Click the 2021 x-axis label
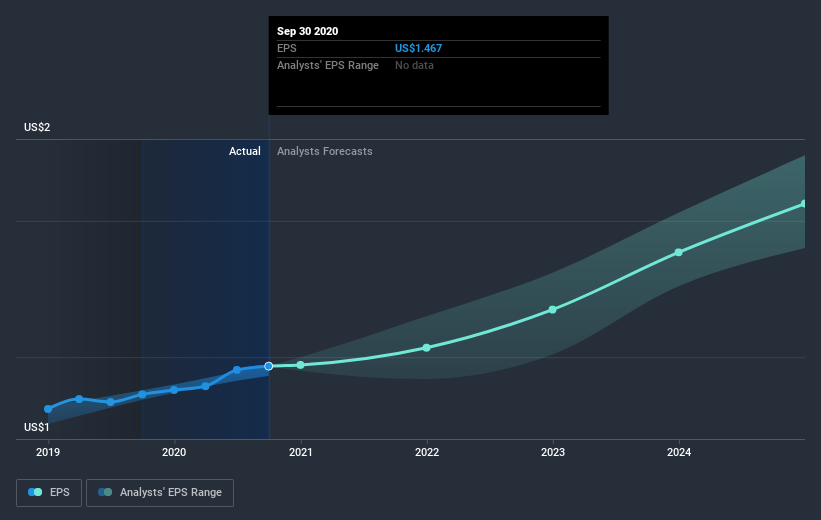Screen dimensions: 821x520 coord(301,452)
